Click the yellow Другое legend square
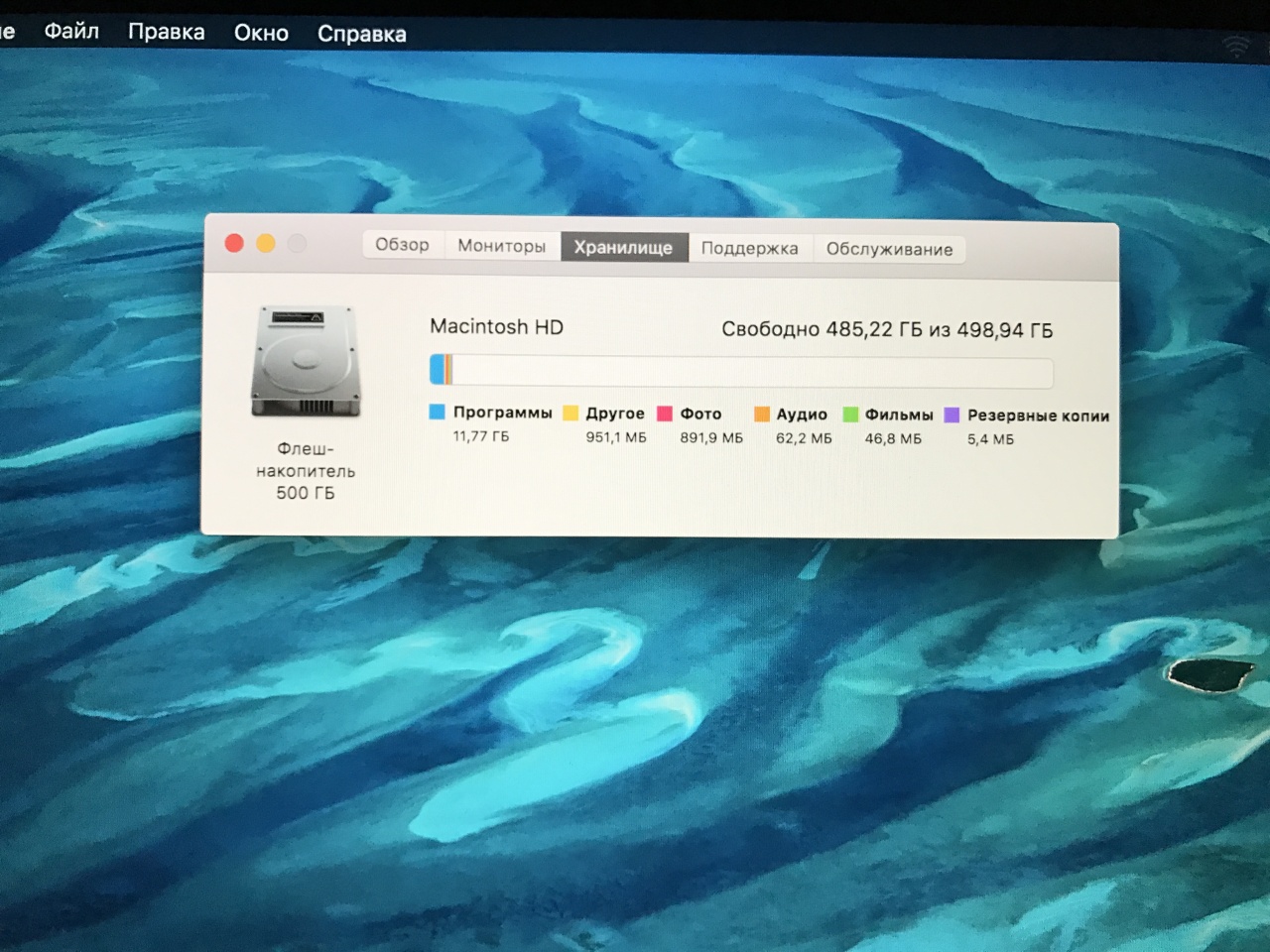Viewport: 1270px width, 952px height. point(571,413)
